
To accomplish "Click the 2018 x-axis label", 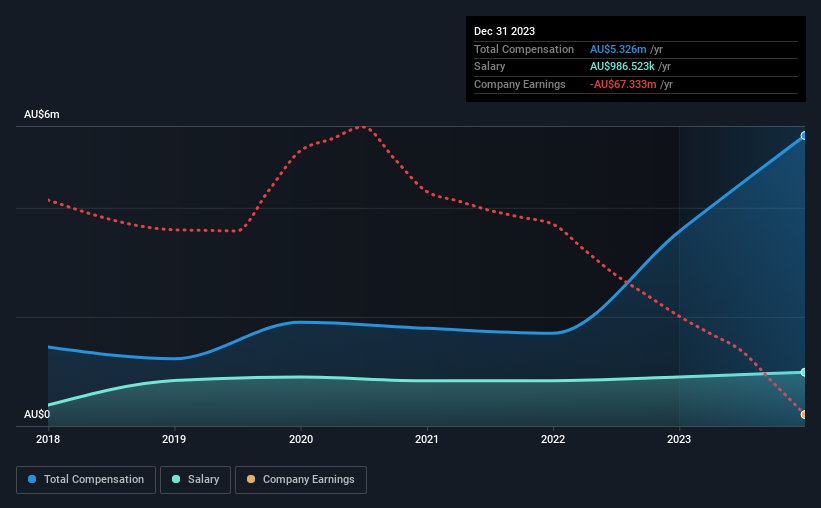I will click(48, 439).
